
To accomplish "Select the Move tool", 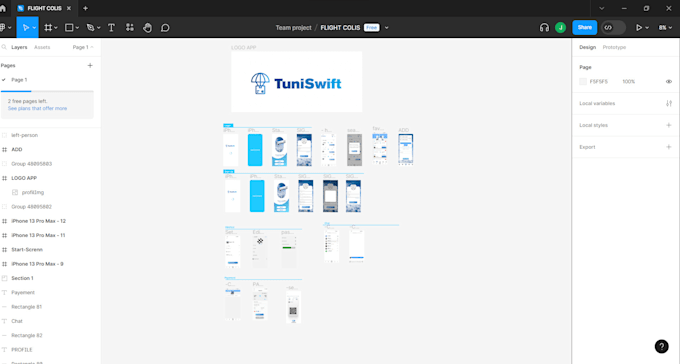I will tap(25, 28).
